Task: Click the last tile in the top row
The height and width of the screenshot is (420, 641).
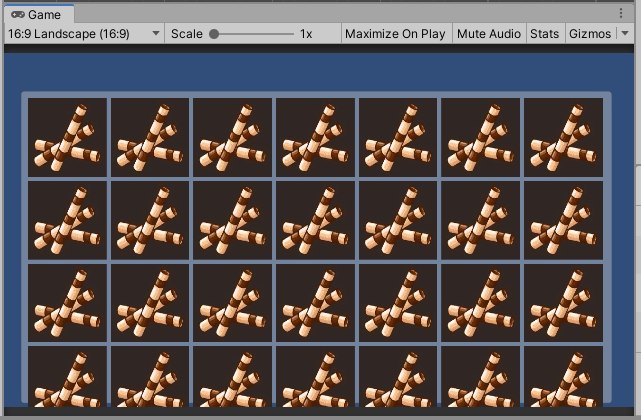Action: tap(563, 137)
